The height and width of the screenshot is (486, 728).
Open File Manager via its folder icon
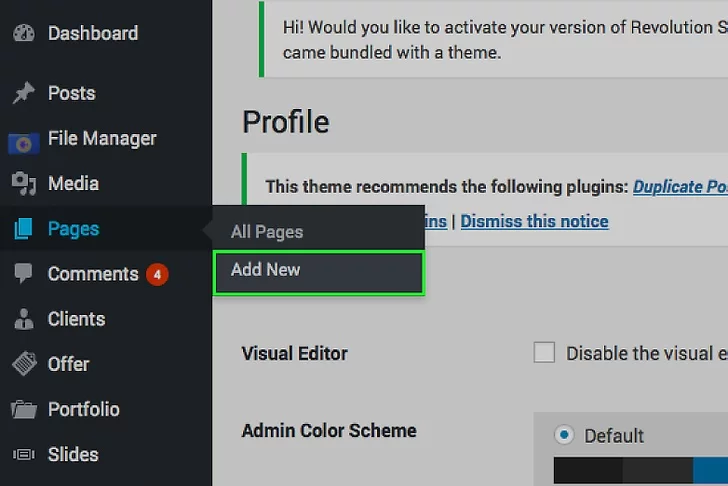[x=23, y=140]
